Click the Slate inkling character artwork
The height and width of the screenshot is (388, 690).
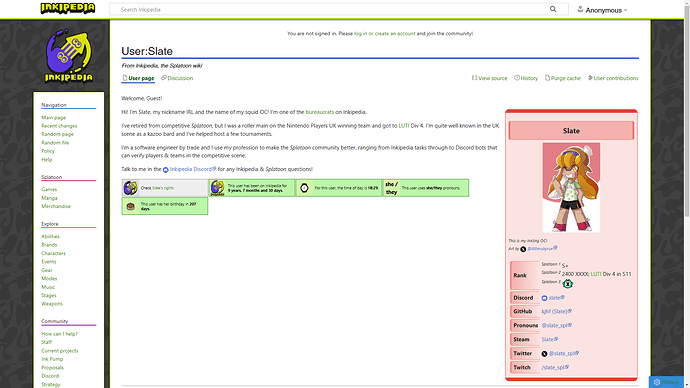click(x=571, y=187)
